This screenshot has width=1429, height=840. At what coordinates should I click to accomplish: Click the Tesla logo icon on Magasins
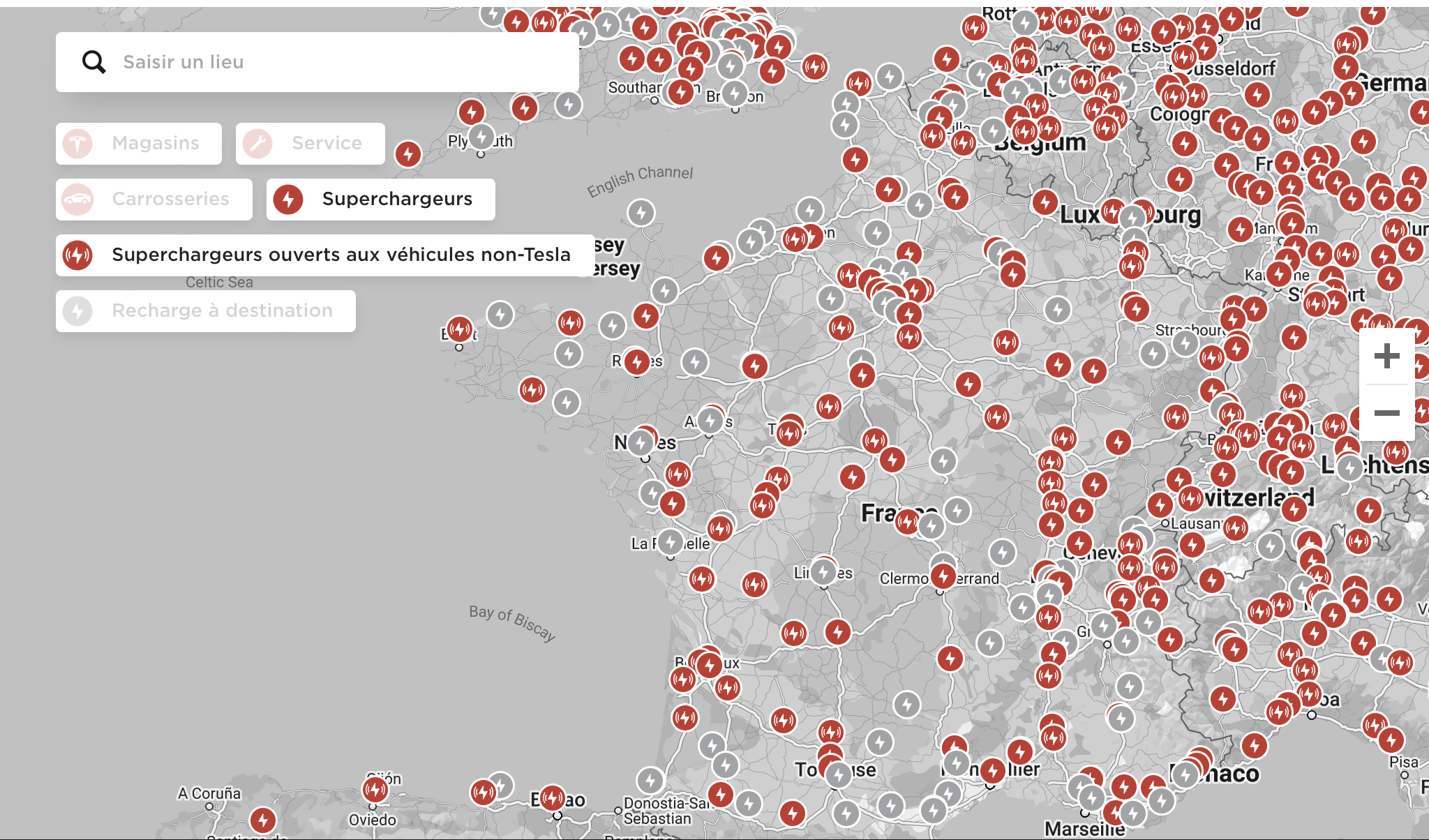coord(77,144)
